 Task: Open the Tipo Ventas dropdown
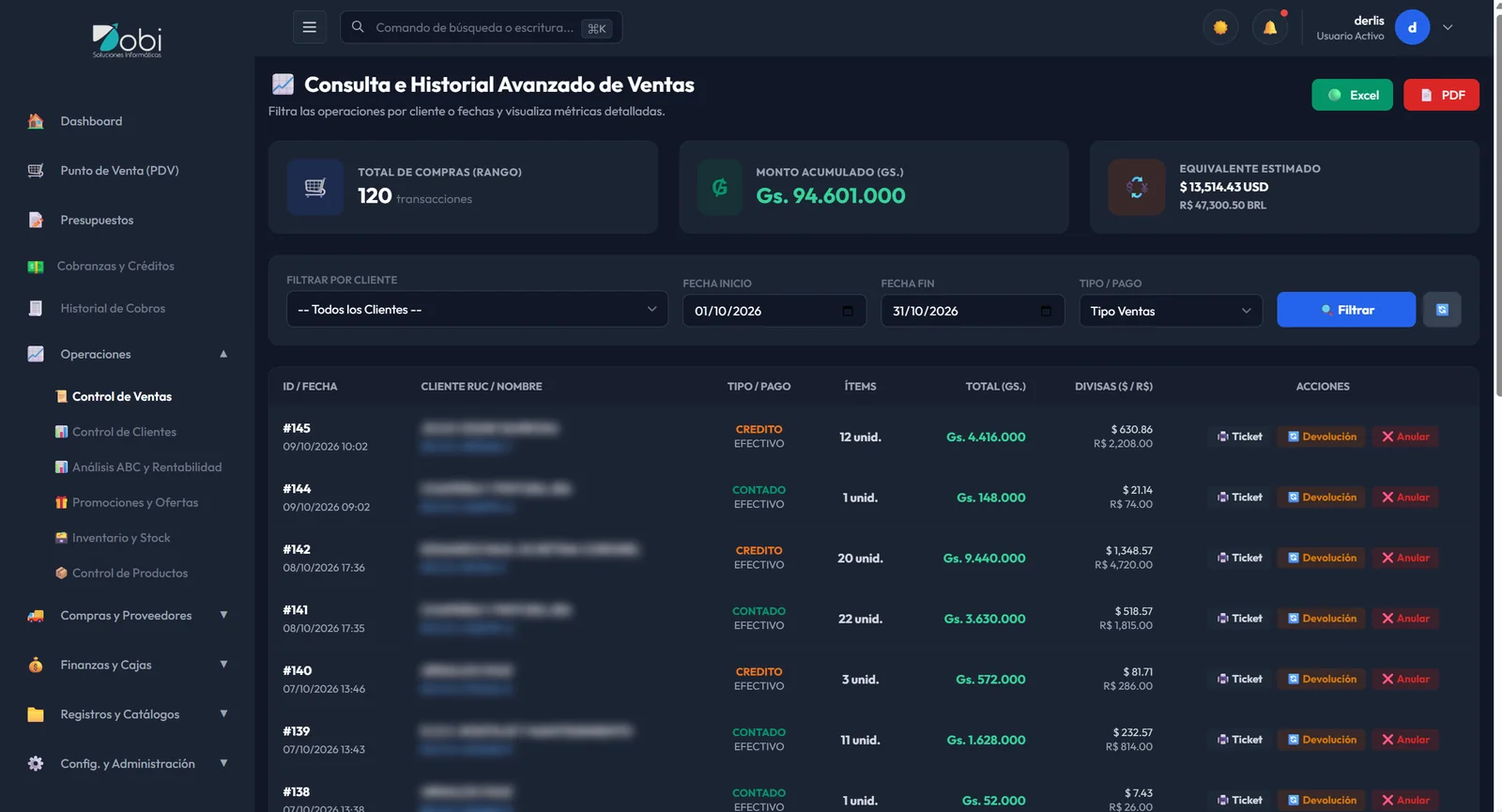pyautogui.click(x=1171, y=311)
